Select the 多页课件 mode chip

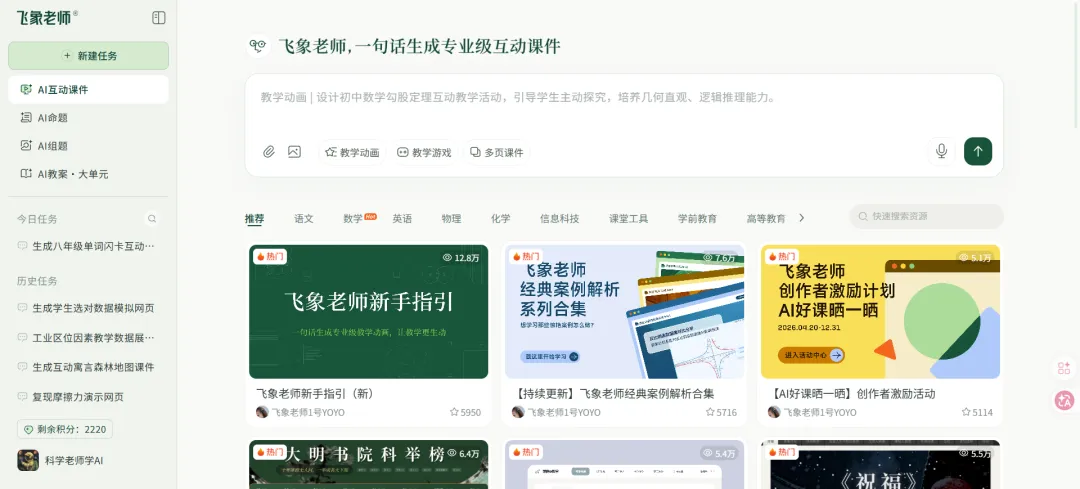point(497,152)
